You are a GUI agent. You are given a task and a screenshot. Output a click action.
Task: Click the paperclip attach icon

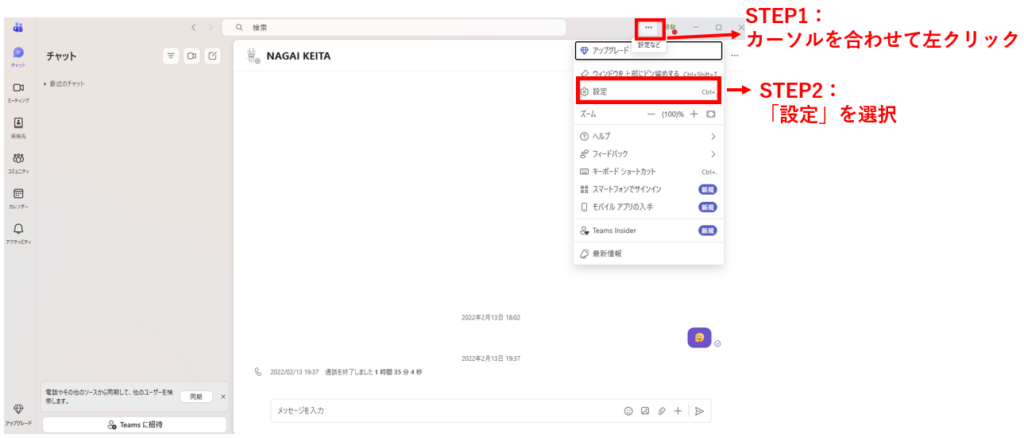[661, 411]
